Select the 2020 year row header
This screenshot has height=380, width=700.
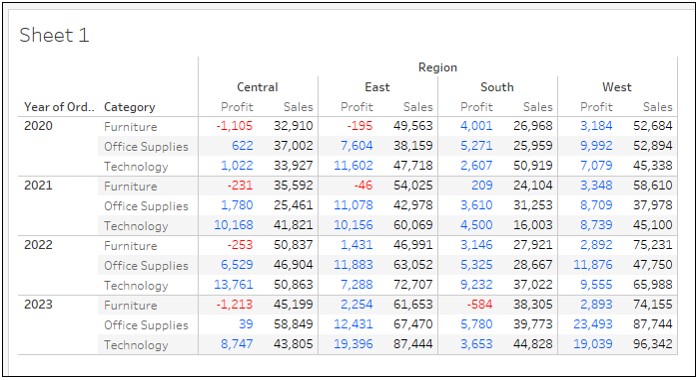(x=38, y=126)
